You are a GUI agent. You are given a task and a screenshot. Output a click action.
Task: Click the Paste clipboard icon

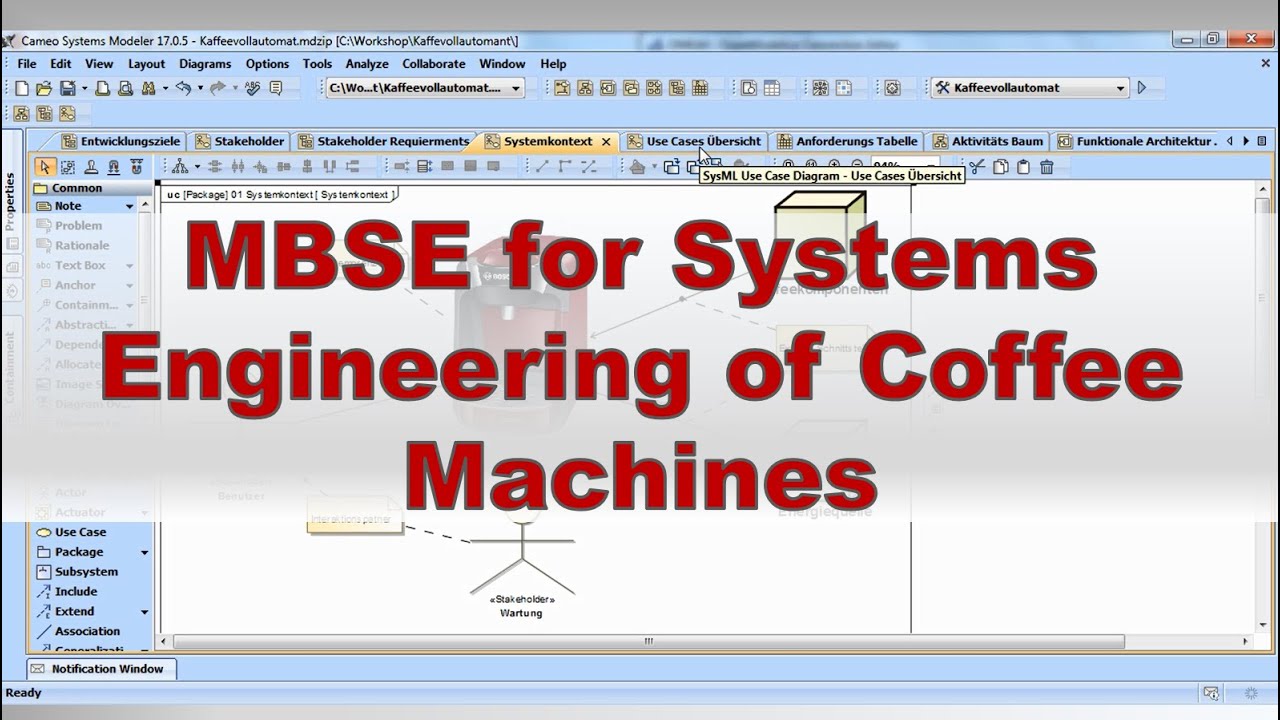pos(1023,167)
